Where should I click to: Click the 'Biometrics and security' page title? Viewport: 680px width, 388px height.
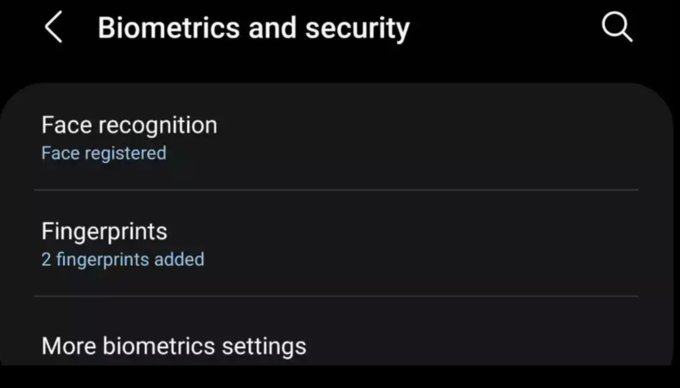pos(254,28)
